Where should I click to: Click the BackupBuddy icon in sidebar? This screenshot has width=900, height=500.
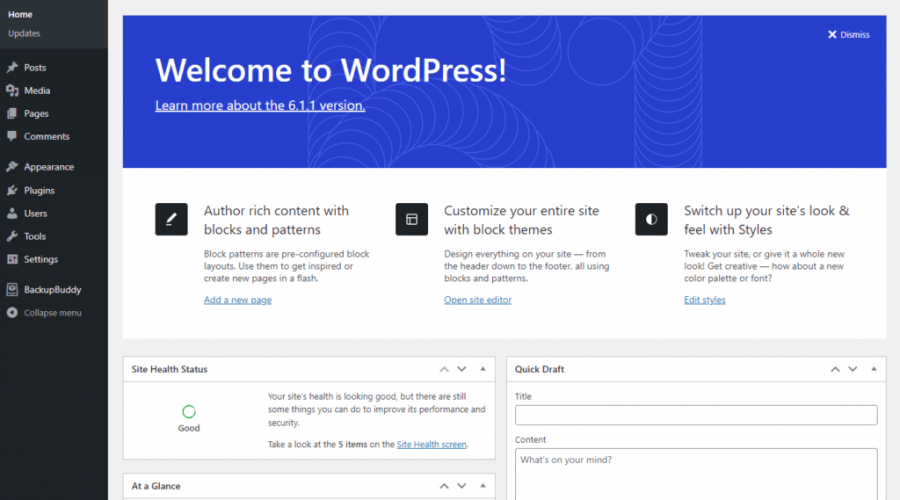12,289
